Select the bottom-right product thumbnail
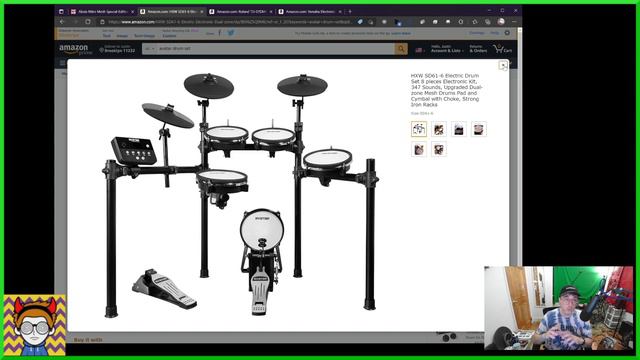 (x=439, y=149)
